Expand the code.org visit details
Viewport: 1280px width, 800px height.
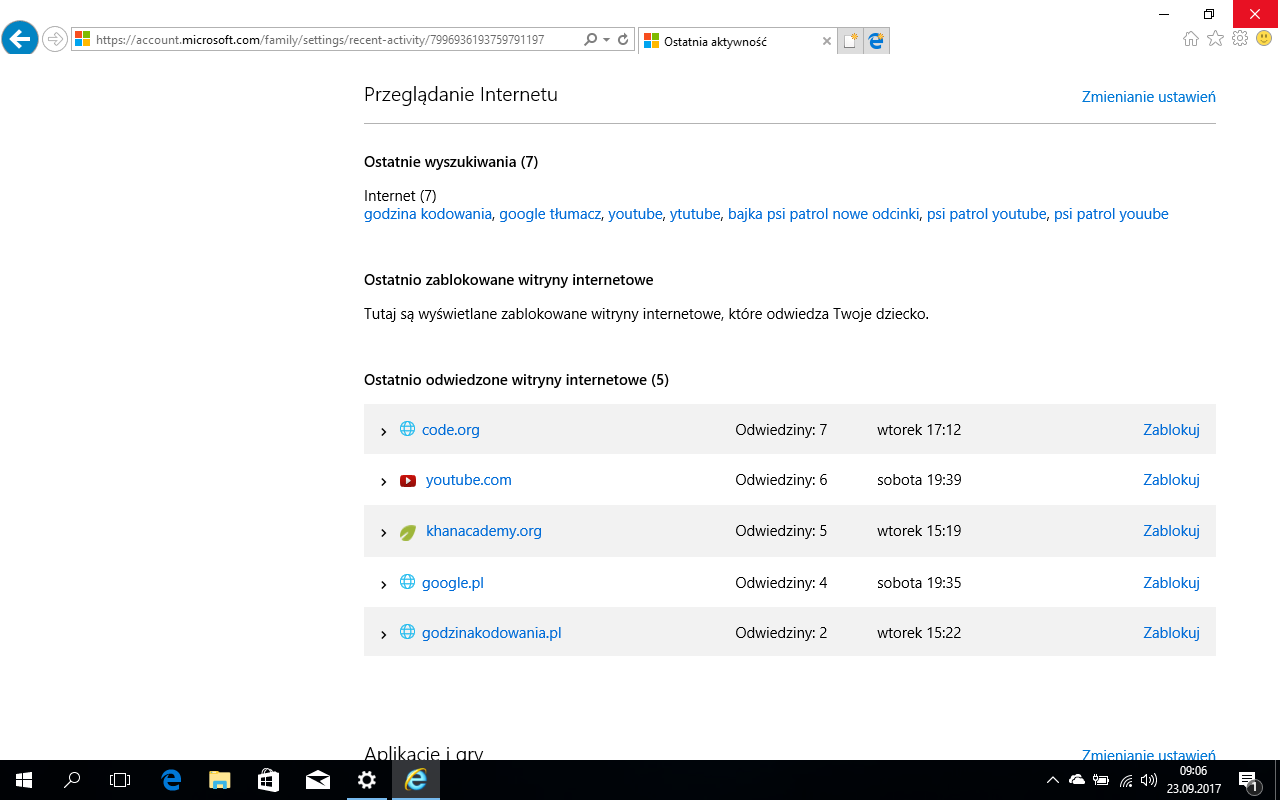pos(383,431)
